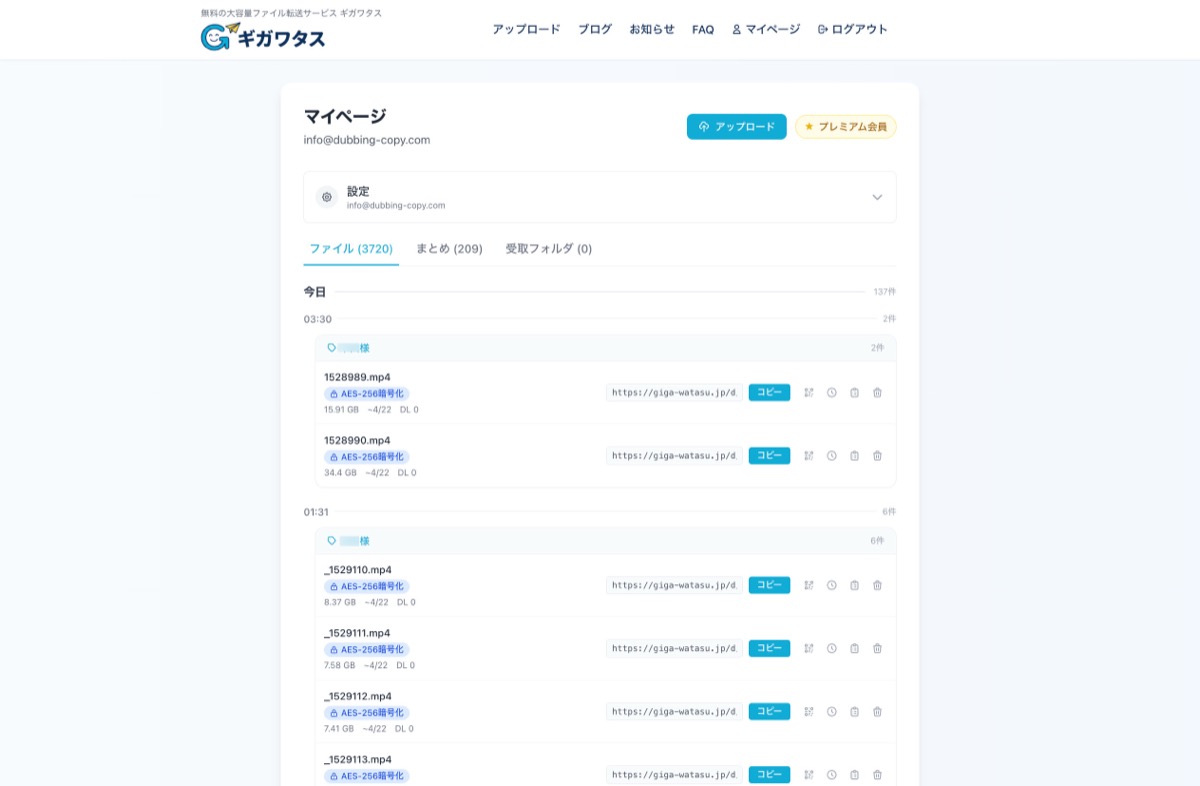Open the 受取フォルダ (0) tab
Viewport: 1200px width, 786px height.
[x=548, y=249]
